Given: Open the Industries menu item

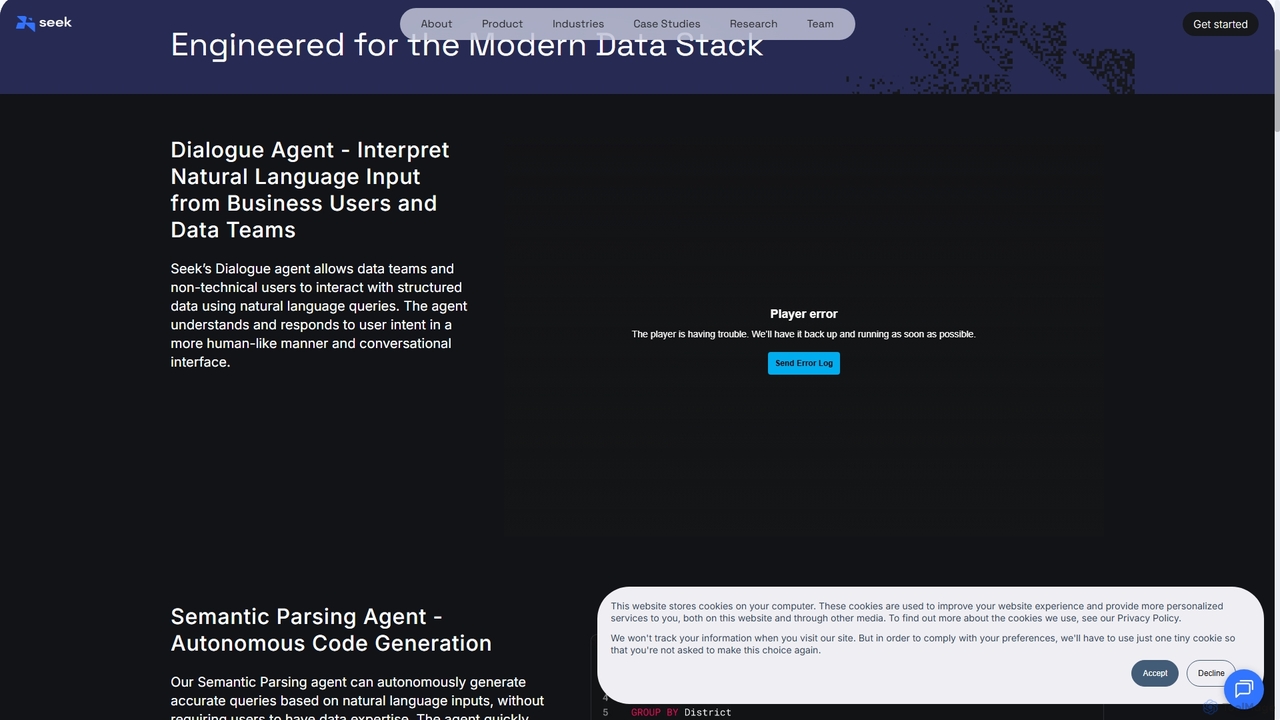Looking at the screenshot, I should (x=578, y=24).
